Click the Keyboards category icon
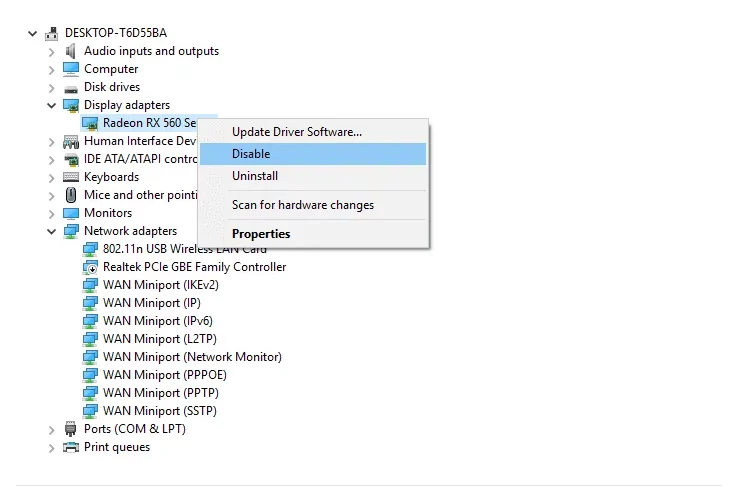 (71, 177)
